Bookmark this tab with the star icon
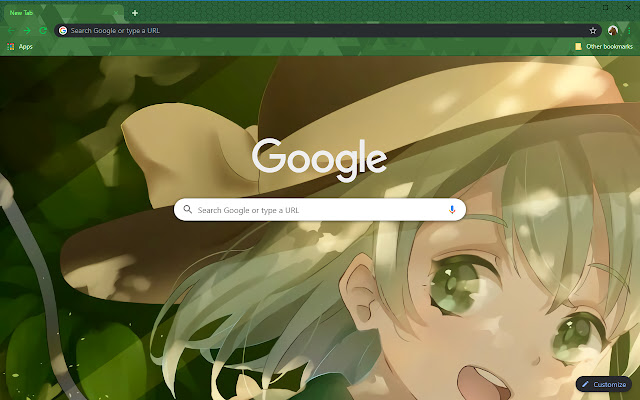The width and height of the screenshot is (640, 400). pos(593,31)
